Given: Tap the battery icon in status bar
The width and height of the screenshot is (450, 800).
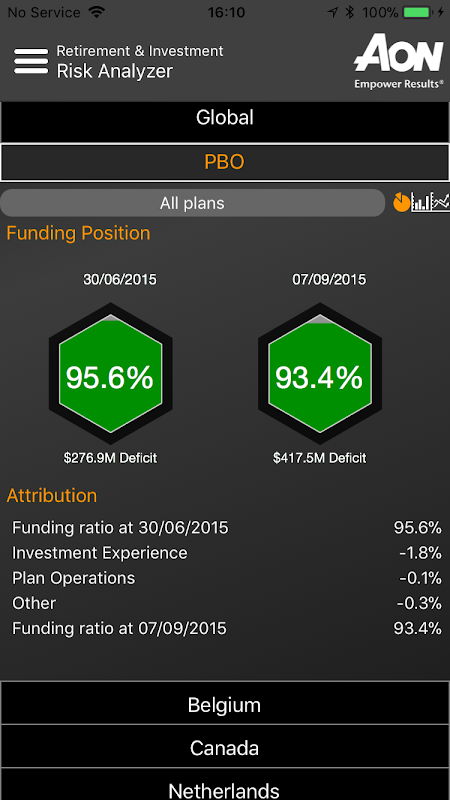Looking at the screenshot, I should pyautogui.click(x=419, y=12).
